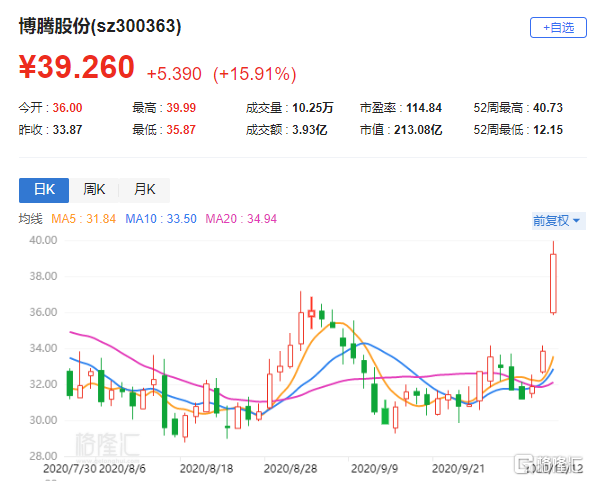Click 市值 value 213.08亿
589x481 pixels.
pyautogui.click(x=418, y=130)
